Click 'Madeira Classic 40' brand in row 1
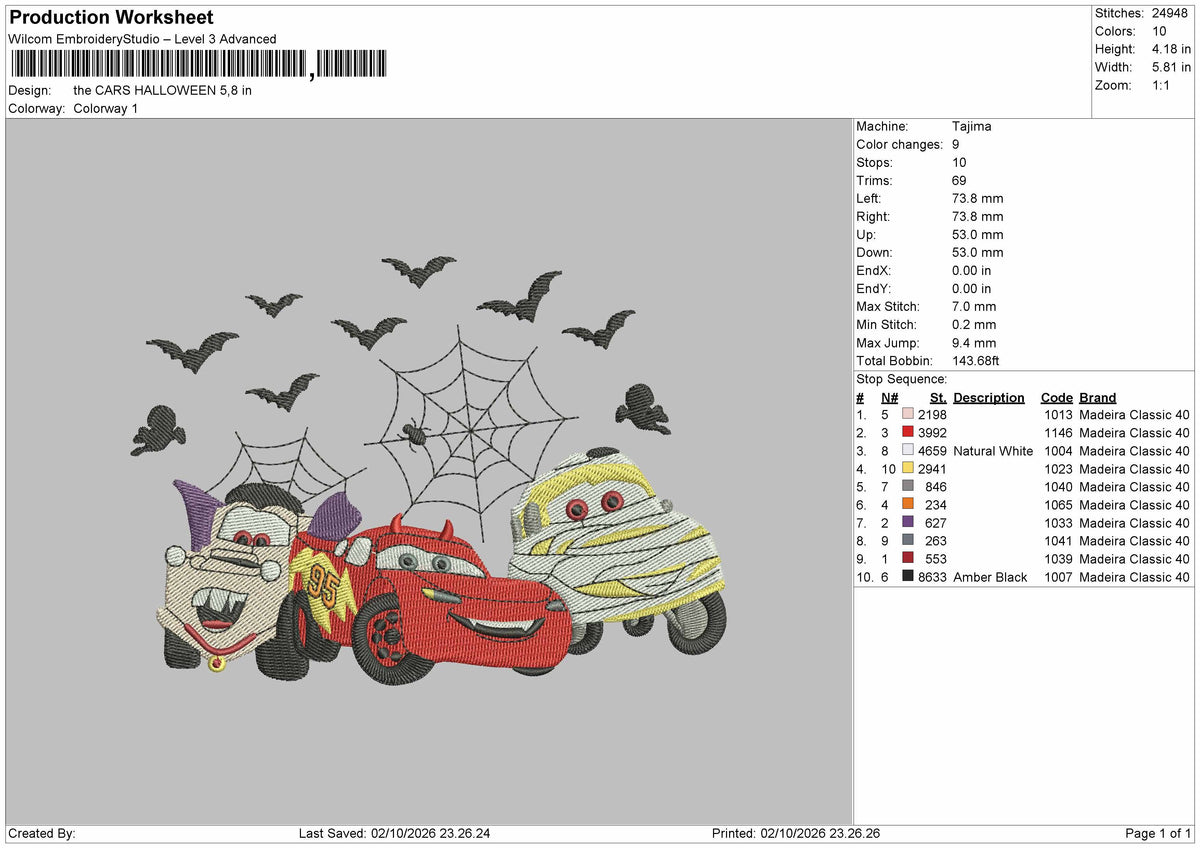 [x=1135, y=415]
